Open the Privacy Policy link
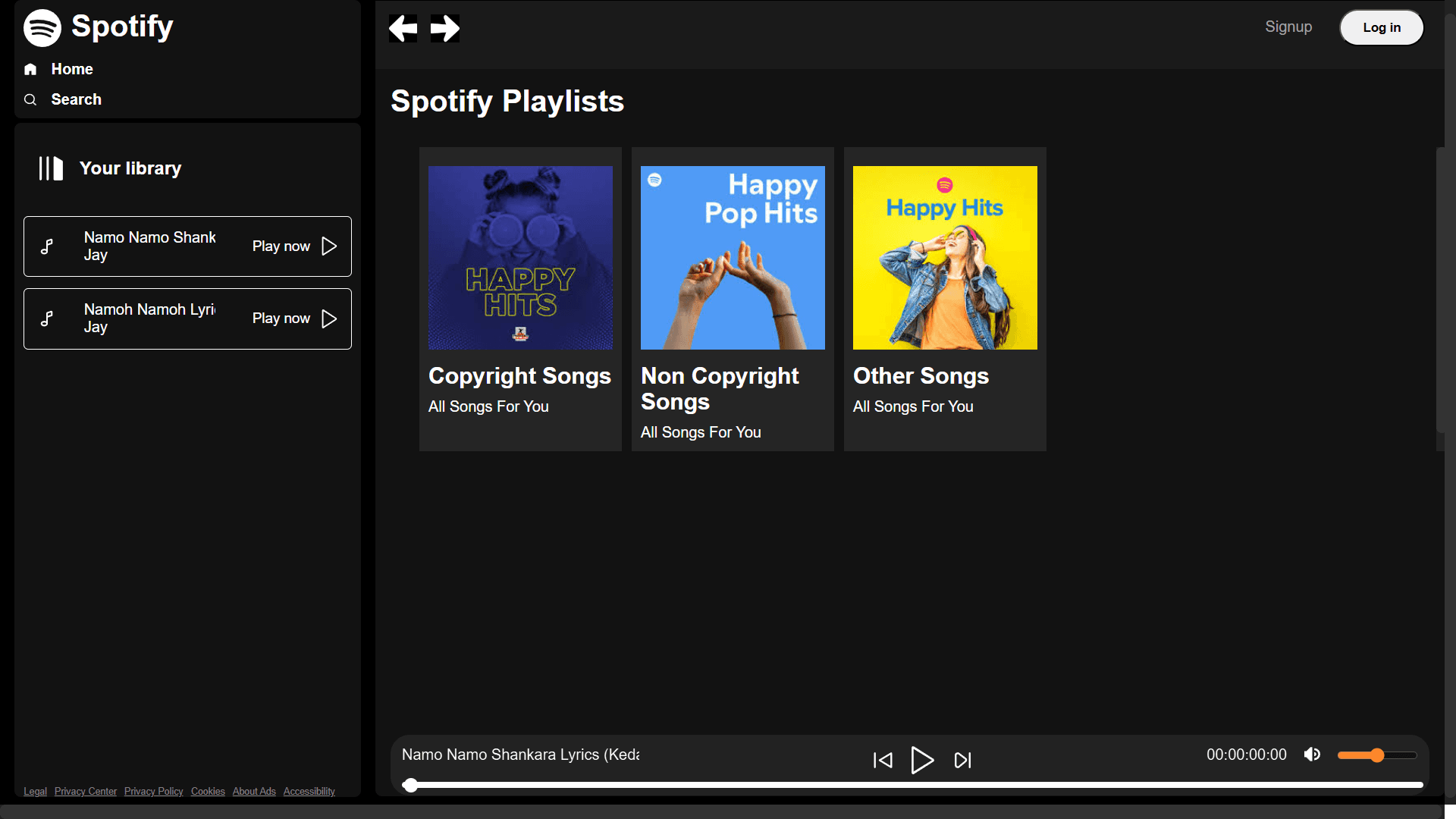 click(154, 791)
